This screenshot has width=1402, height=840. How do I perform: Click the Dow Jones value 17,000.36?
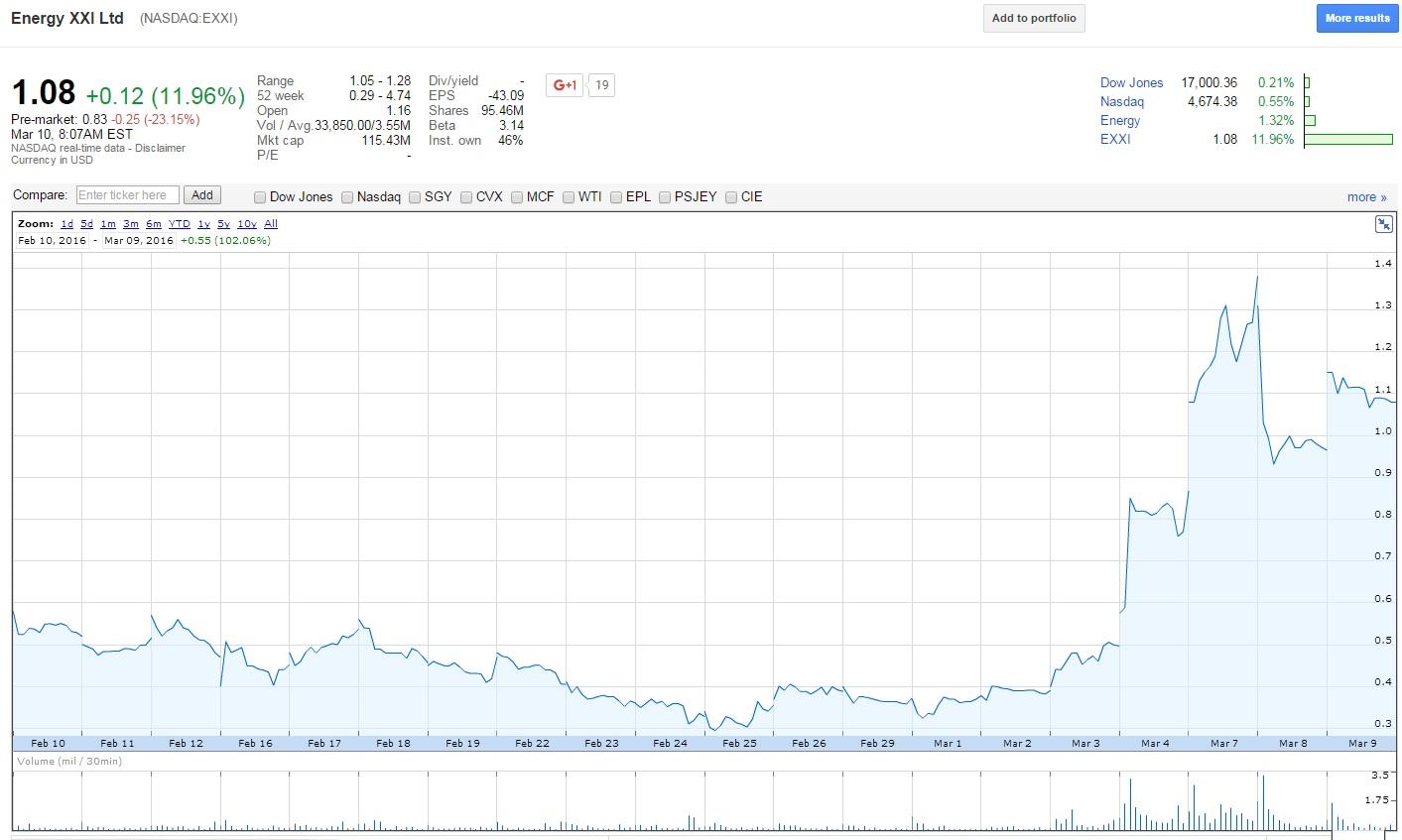(x=1209, y=82)
